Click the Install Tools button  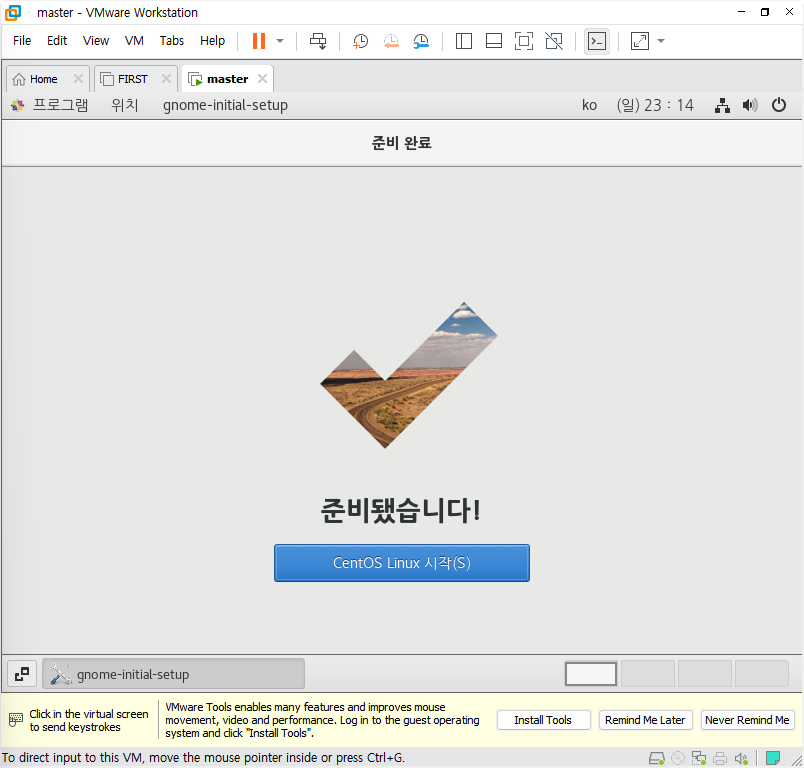[544, 720]
